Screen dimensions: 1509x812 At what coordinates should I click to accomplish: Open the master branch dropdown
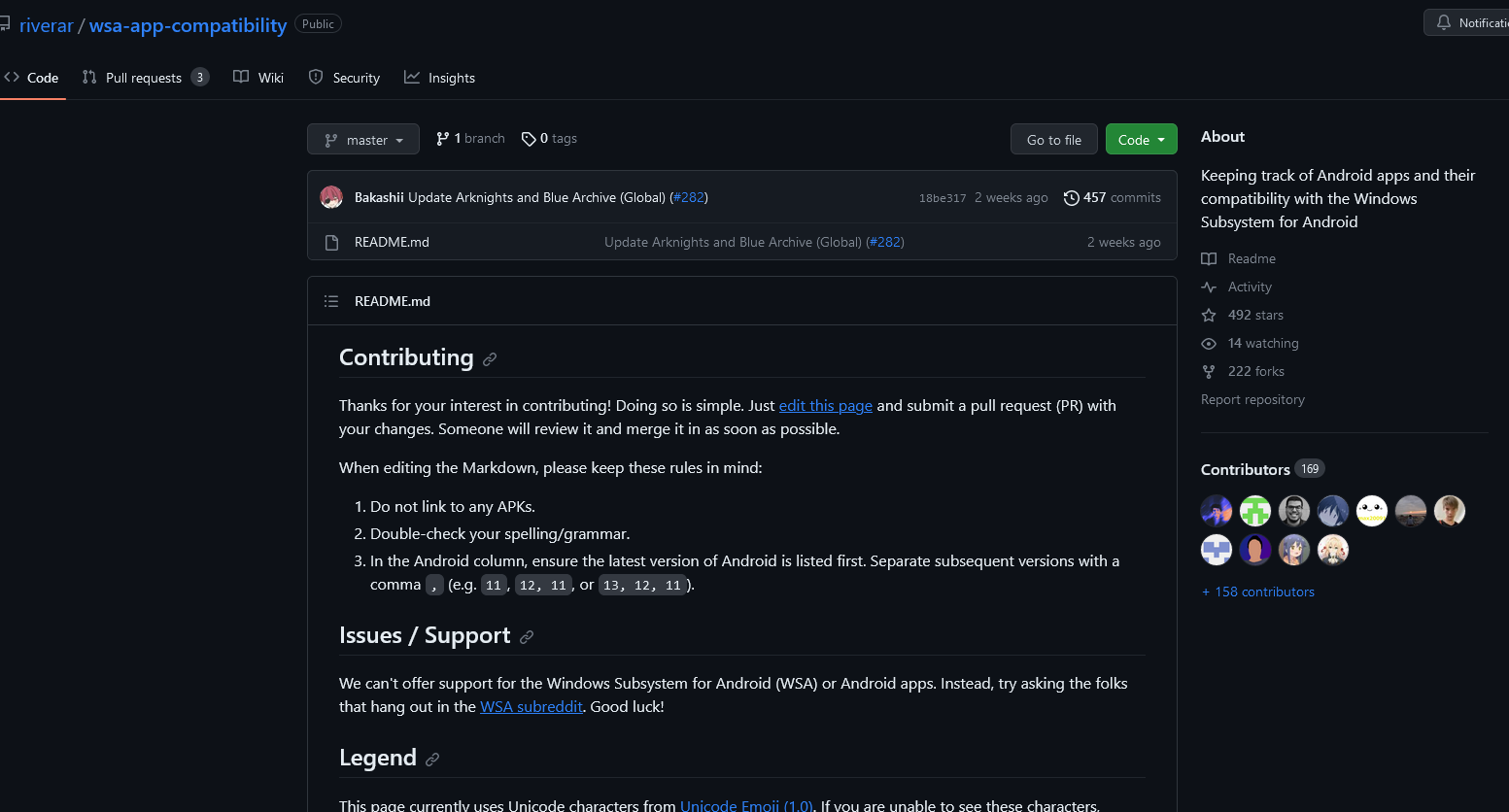pos(363,140)
